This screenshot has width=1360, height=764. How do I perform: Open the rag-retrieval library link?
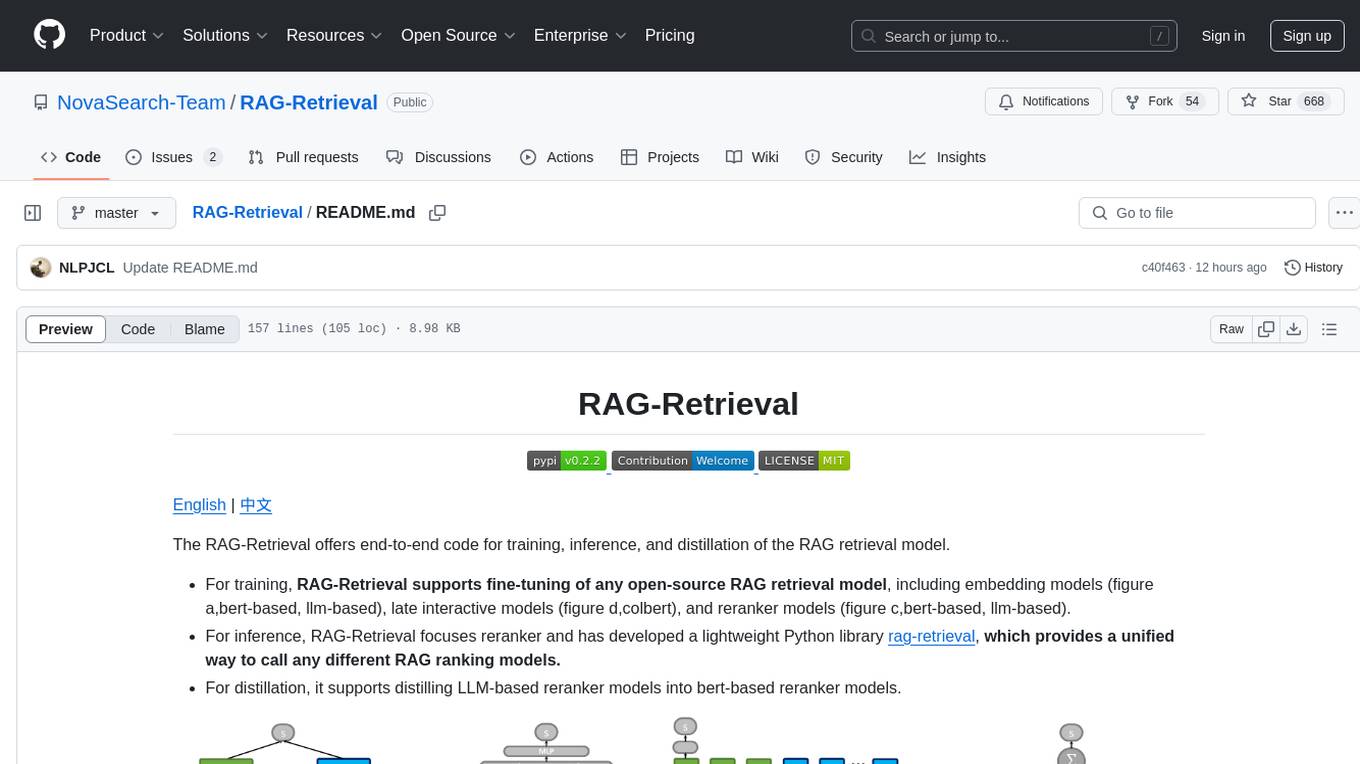click(x=931, y=636)
